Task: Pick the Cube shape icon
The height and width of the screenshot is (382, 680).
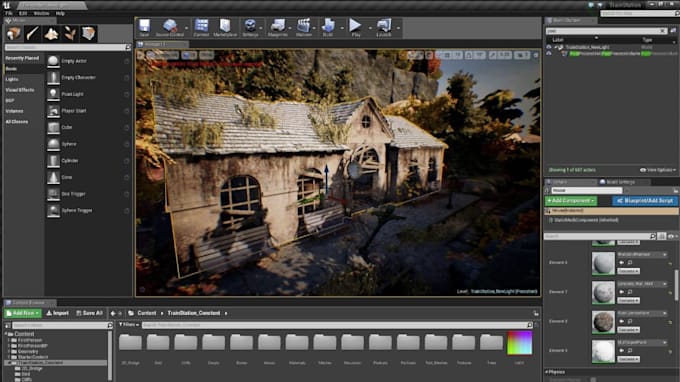Action: click(53, 127)
